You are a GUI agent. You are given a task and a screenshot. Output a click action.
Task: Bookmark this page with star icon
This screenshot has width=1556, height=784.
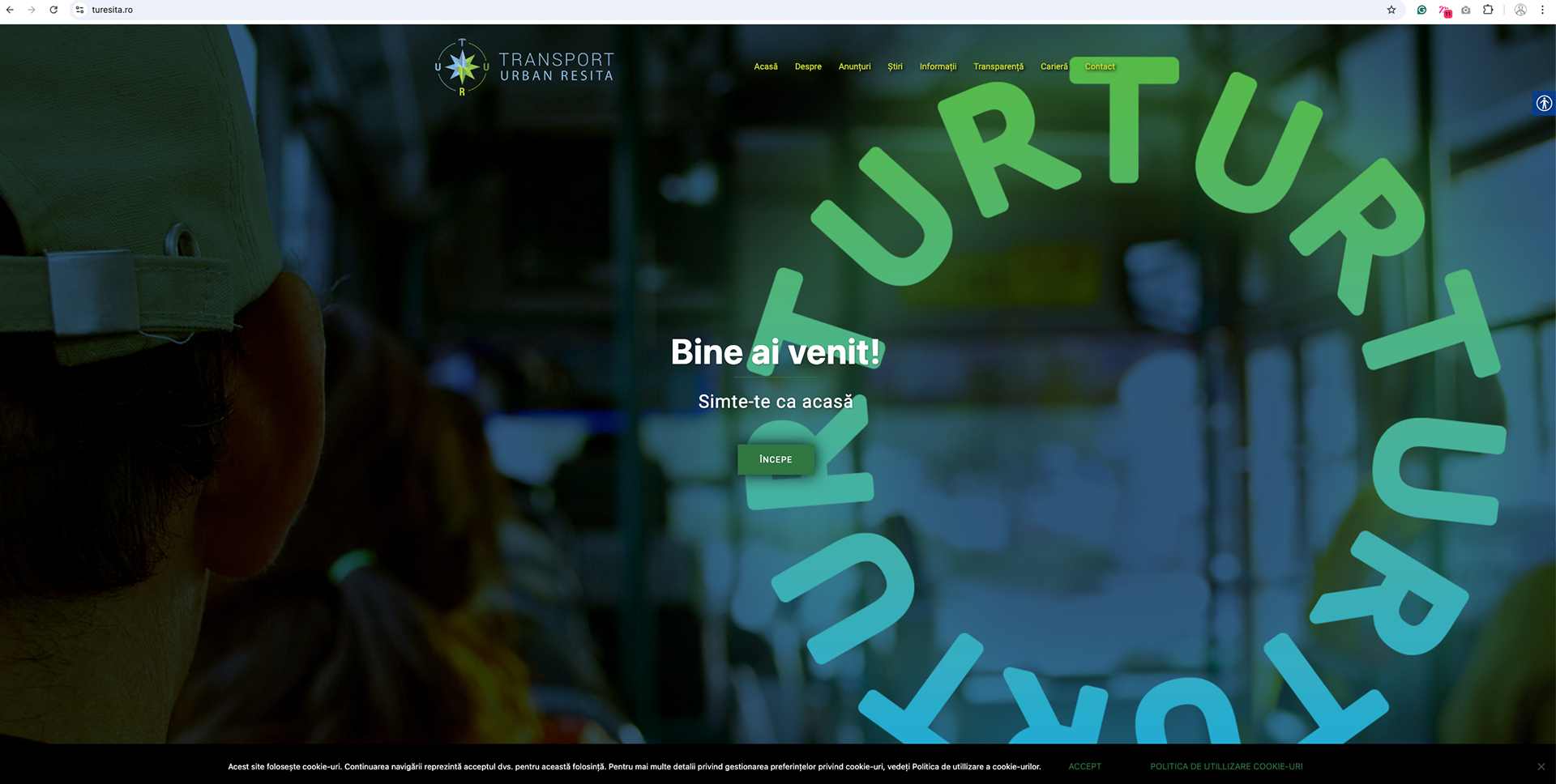tap(1391, 10)
